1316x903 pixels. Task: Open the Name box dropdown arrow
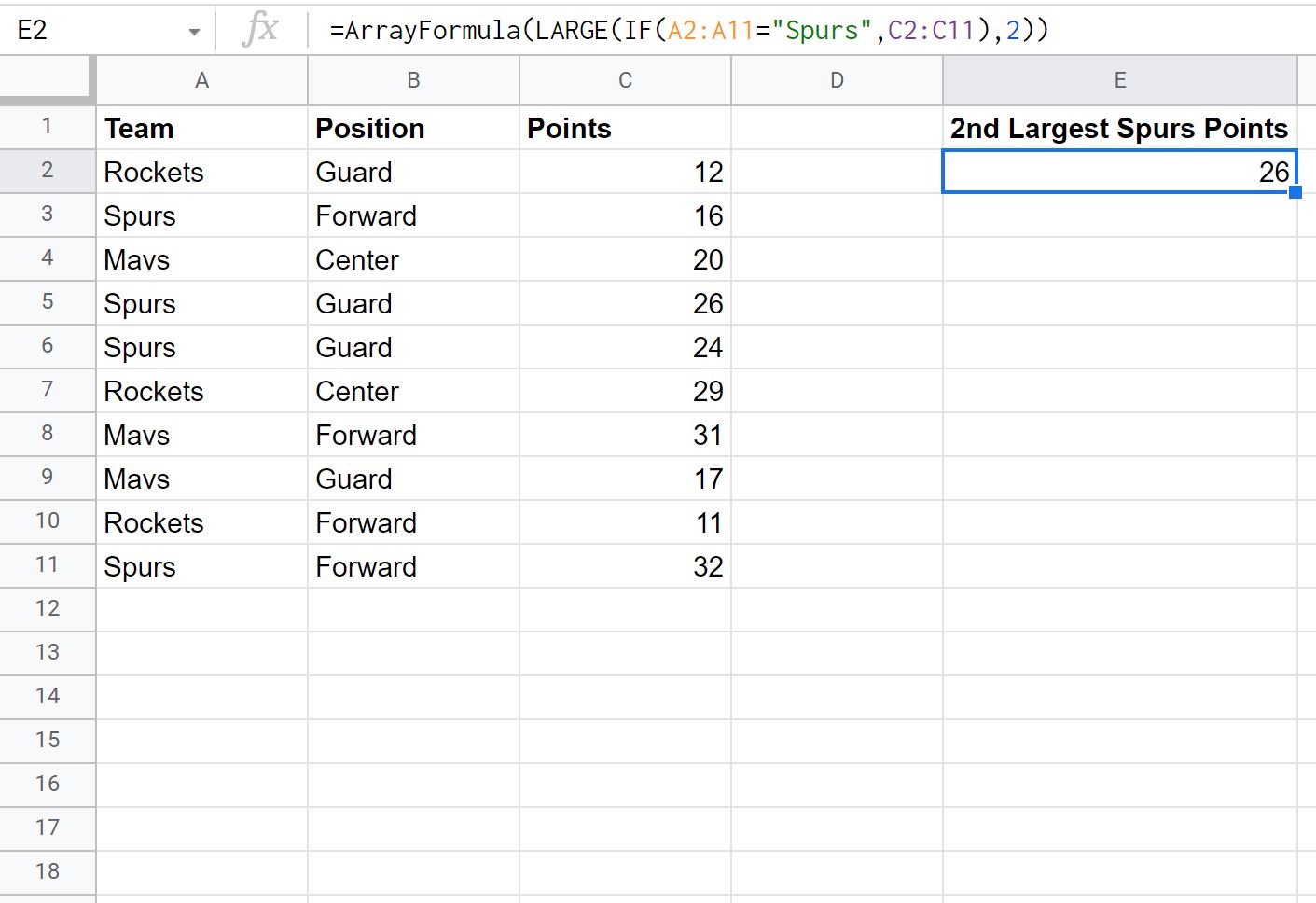click(194, 32)
